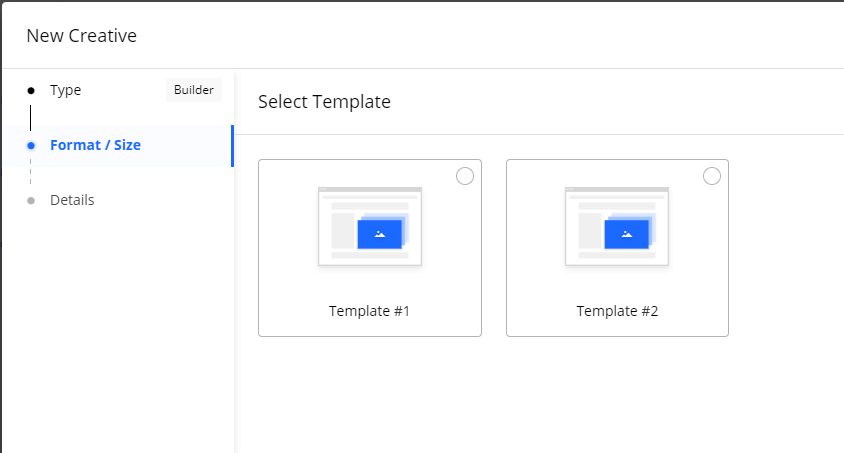844x453 pixels.
Task: Click the Builder badge next to Type
Action: tap(194, 90)
